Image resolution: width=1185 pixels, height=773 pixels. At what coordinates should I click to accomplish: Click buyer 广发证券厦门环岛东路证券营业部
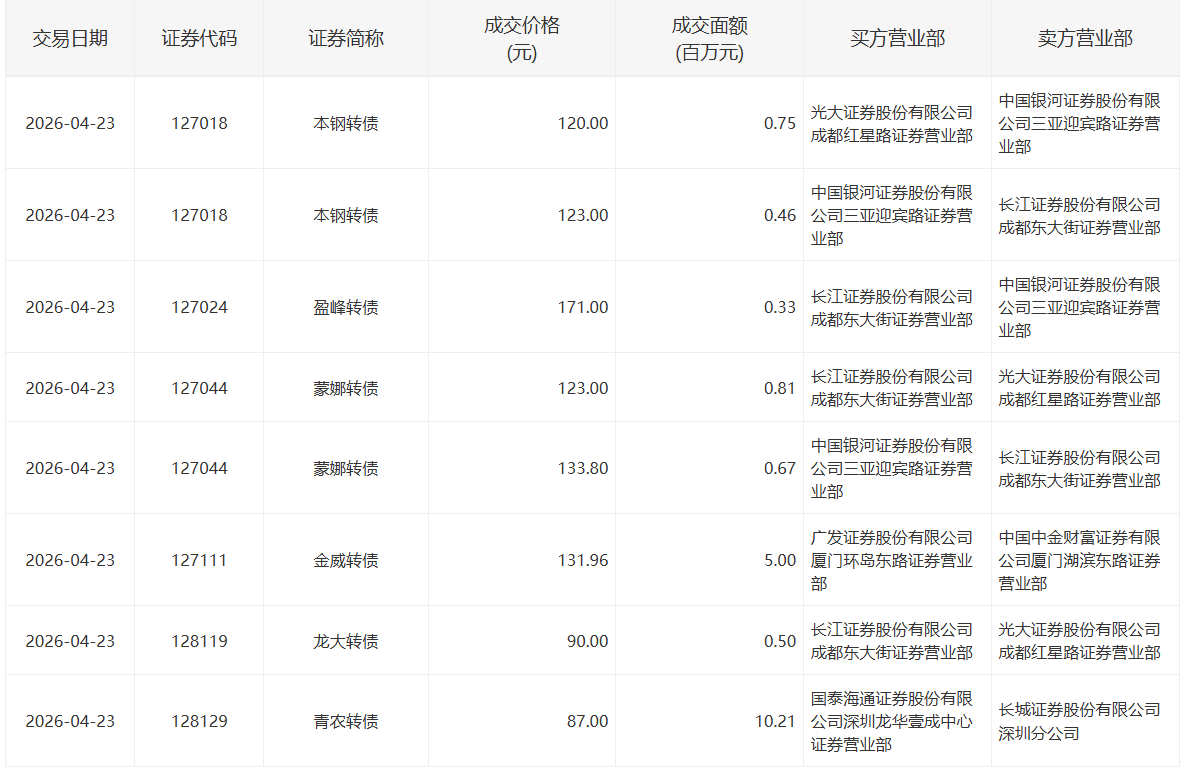[892, 561]
